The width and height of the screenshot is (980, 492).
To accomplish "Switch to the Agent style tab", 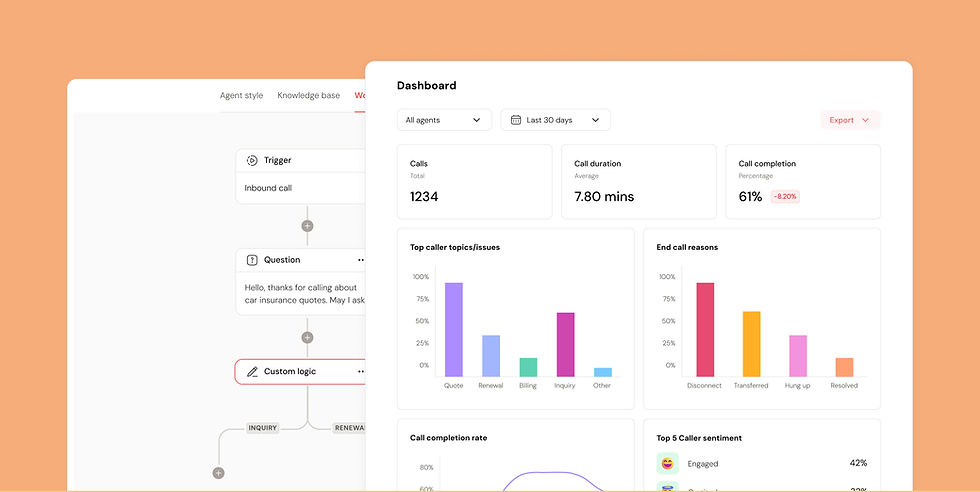I will click(x=241, y=96).
